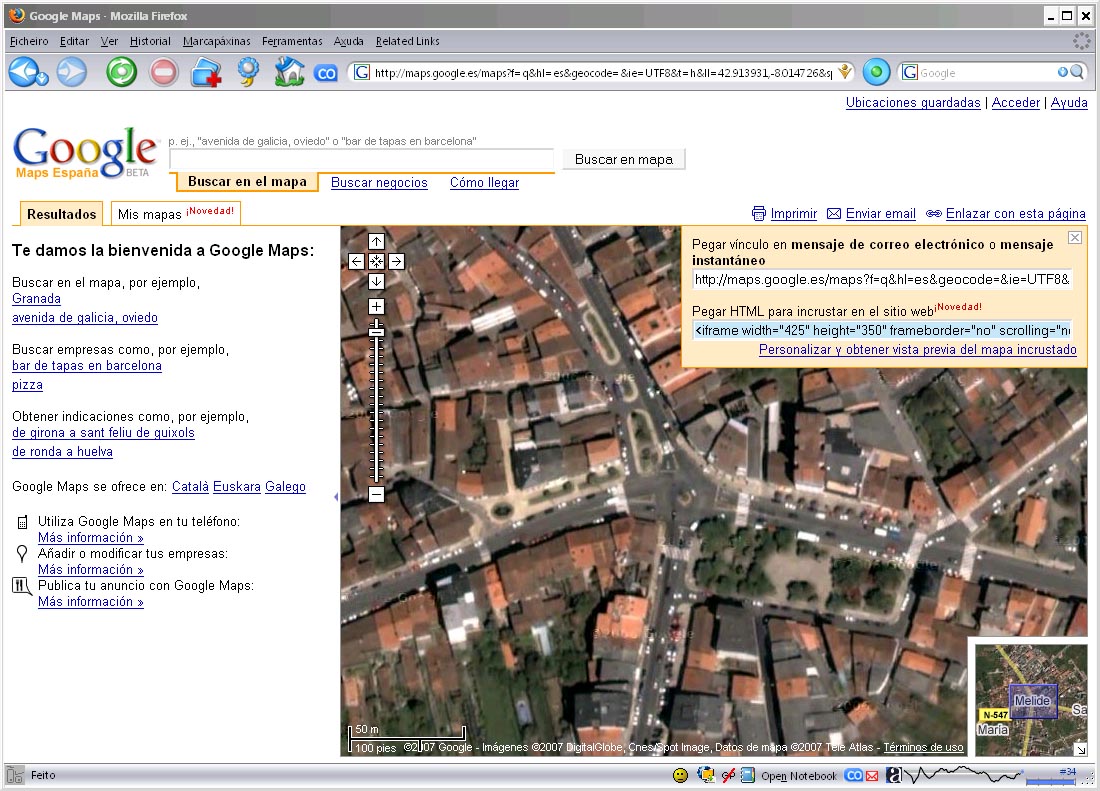The image size is (1100, 791).
Task: Open the Ferramentas menu
Action: 292,41
